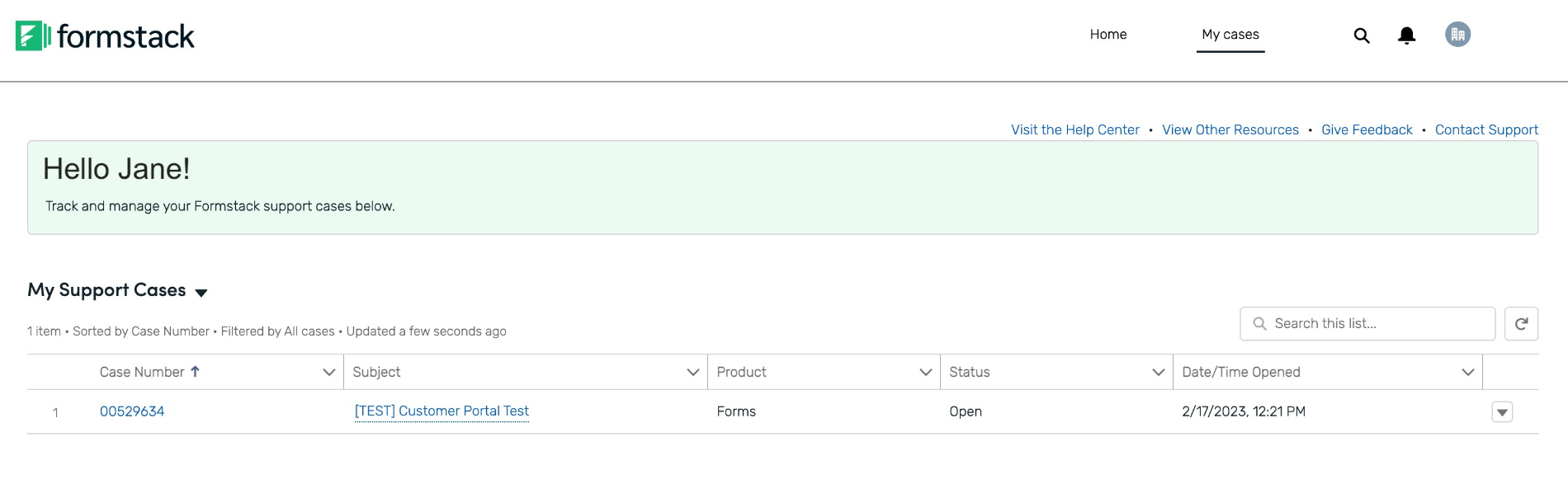Open Product column options chevron
The height and width of the screenshot is (479, 1568).
pyautogui.click(x=925, y=373)
